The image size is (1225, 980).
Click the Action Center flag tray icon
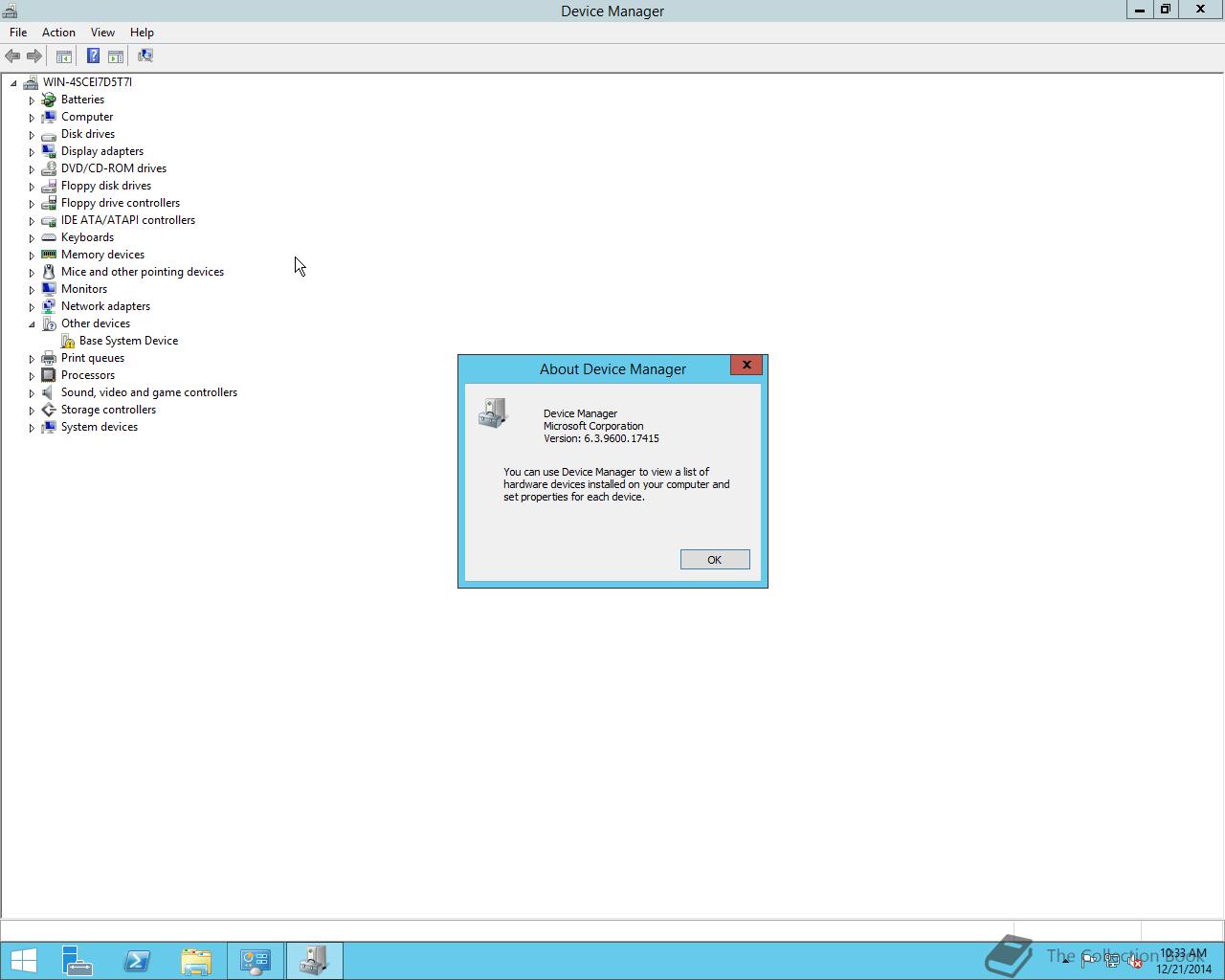tap(1089, 961)
